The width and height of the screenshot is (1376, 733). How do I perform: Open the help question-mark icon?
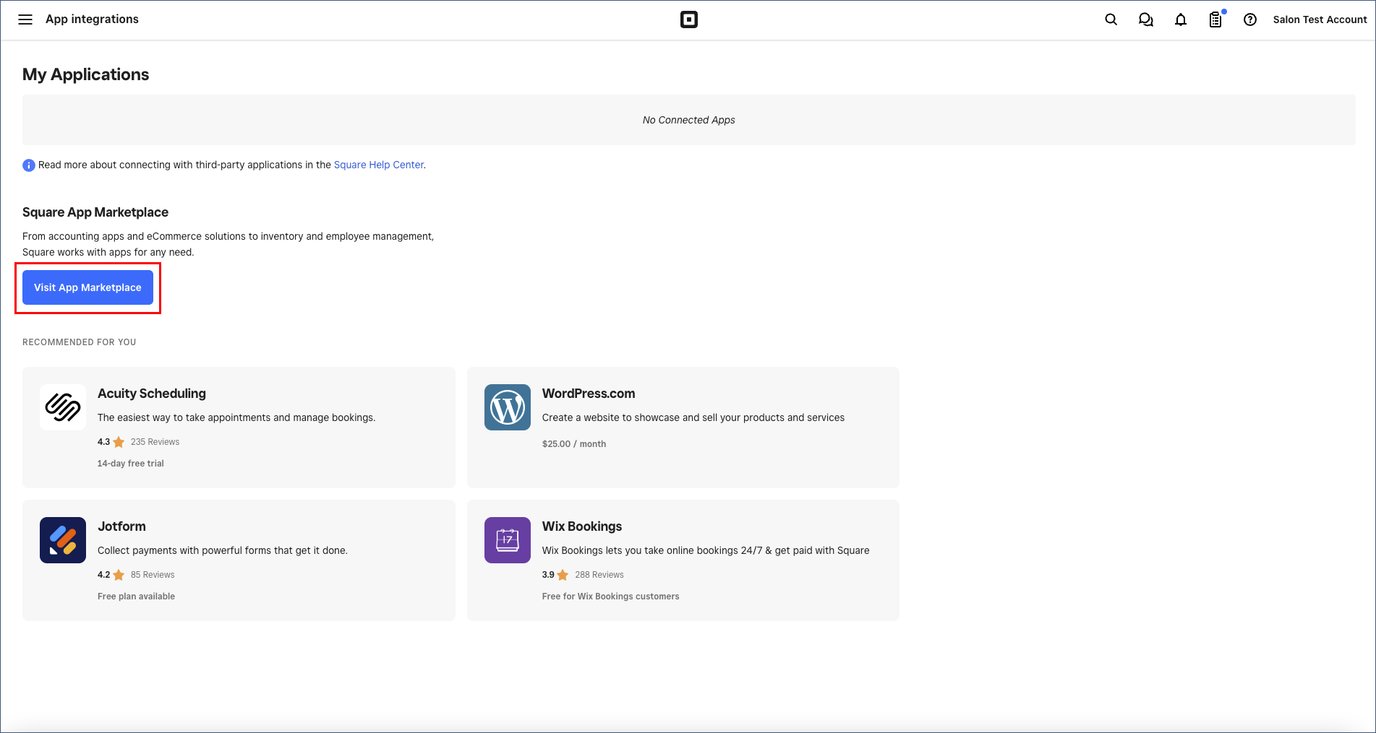point(1249,18)
